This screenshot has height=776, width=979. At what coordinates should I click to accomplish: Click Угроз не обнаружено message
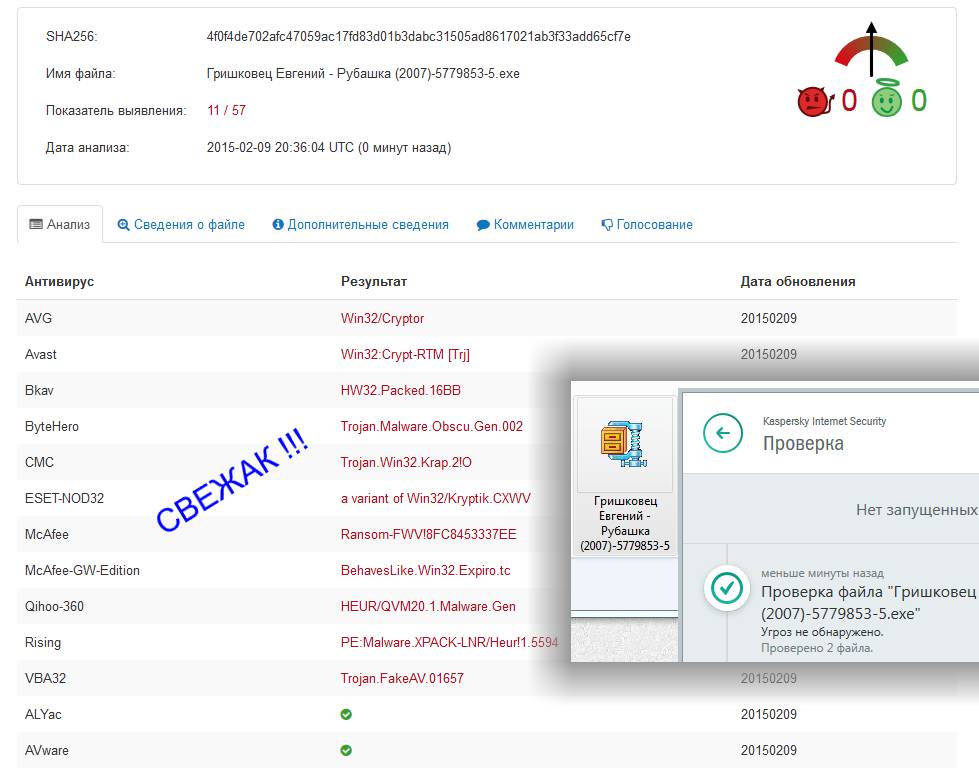tap(822, 632)
